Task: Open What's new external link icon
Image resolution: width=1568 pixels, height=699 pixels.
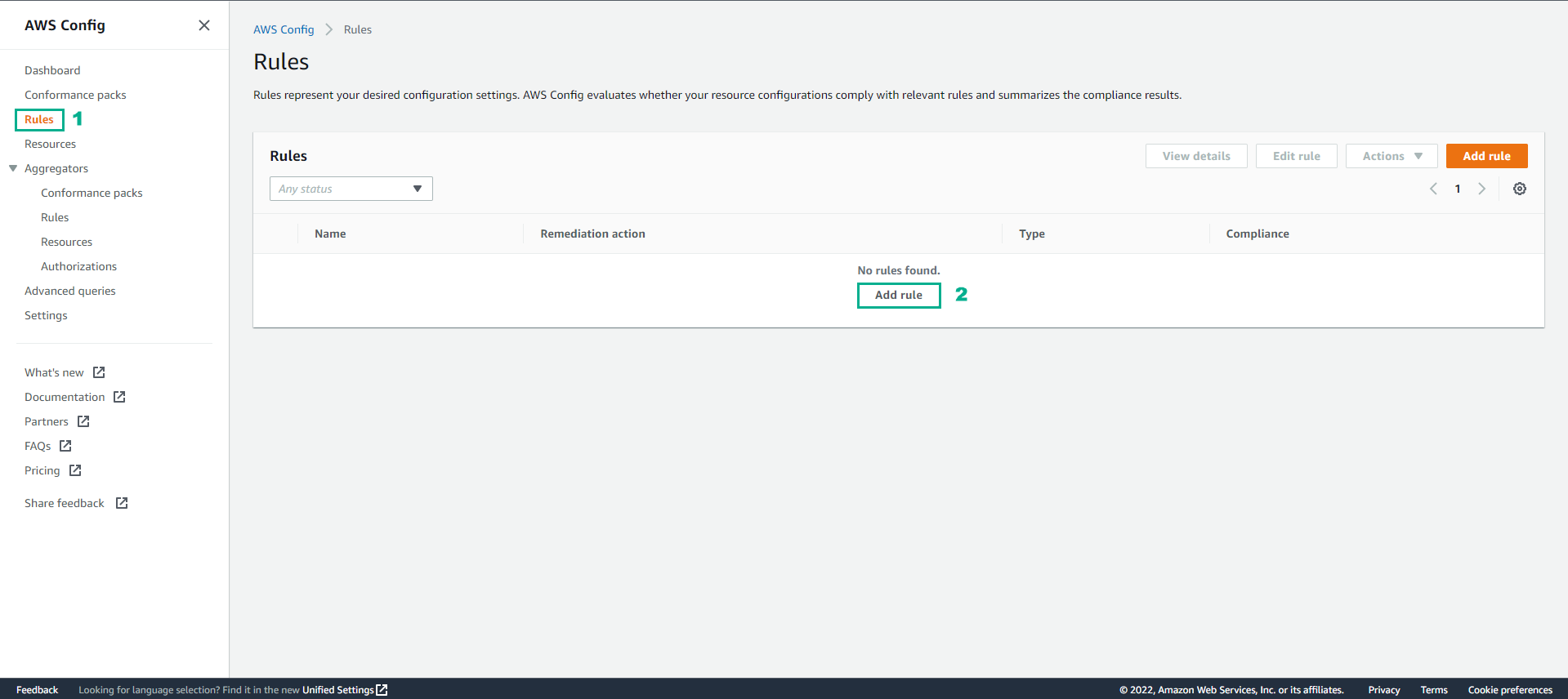Action: pos(99,372)
